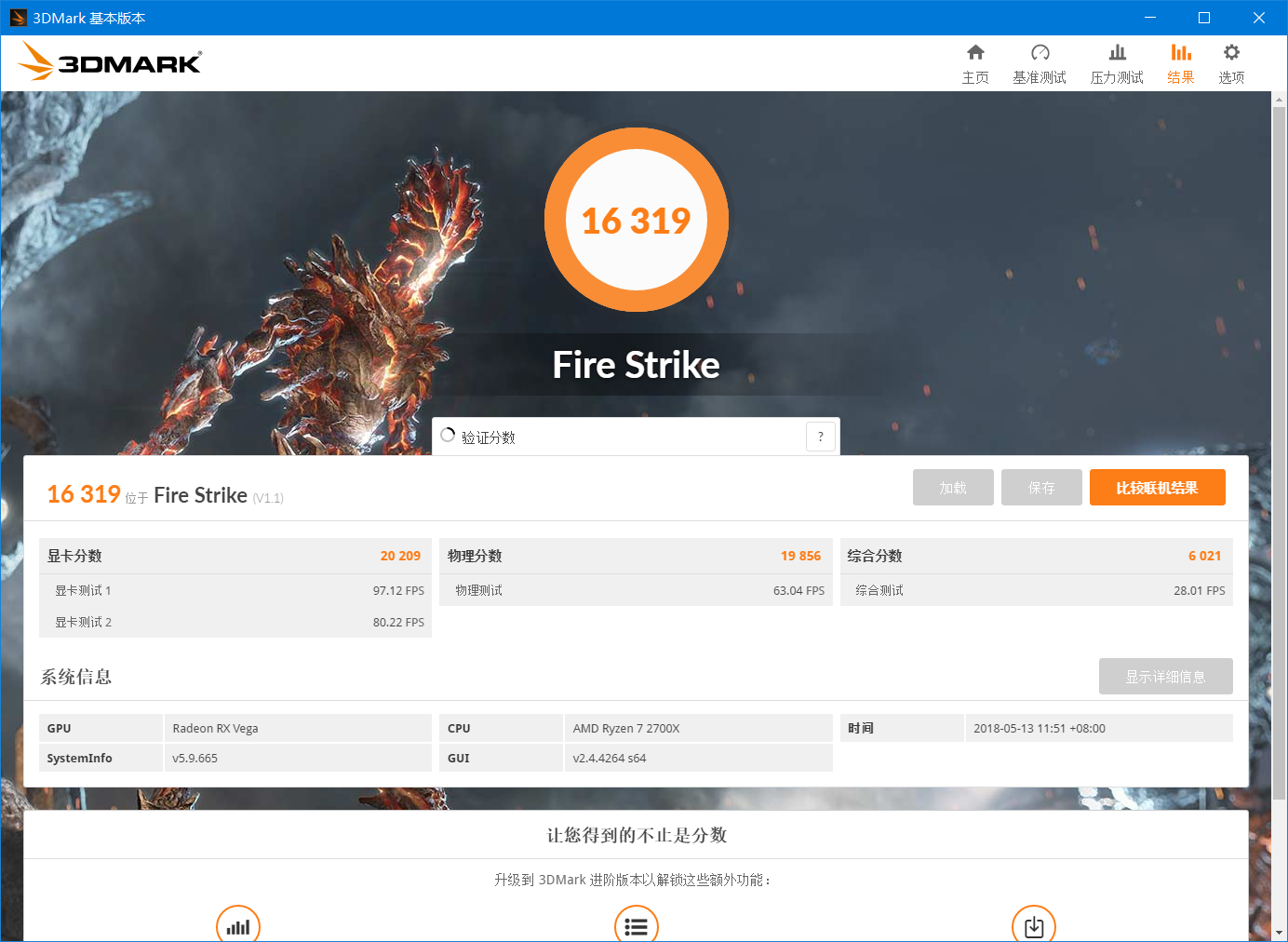This screenshot has height=942, width=1288.
Task: Click the 显卡分数 header row
Action: 235,556
